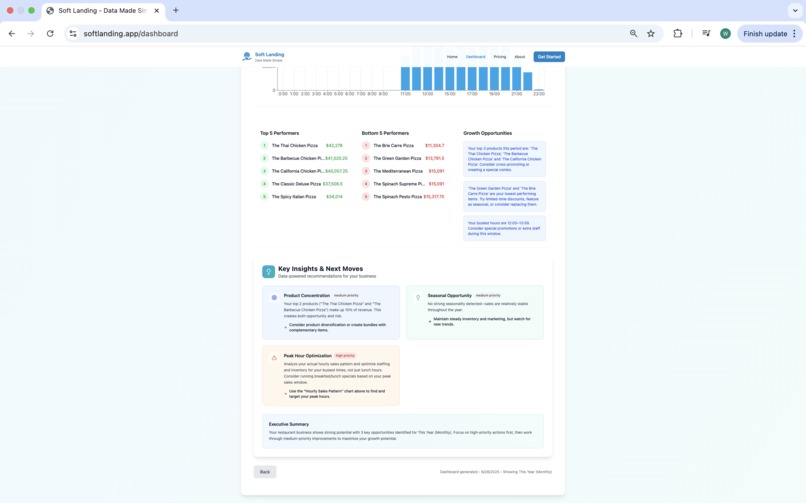Viewport: 806px width, 503px height.
Task: Click red rank badge beside Green Garden Pizza
Action: [x=366, y=158]
